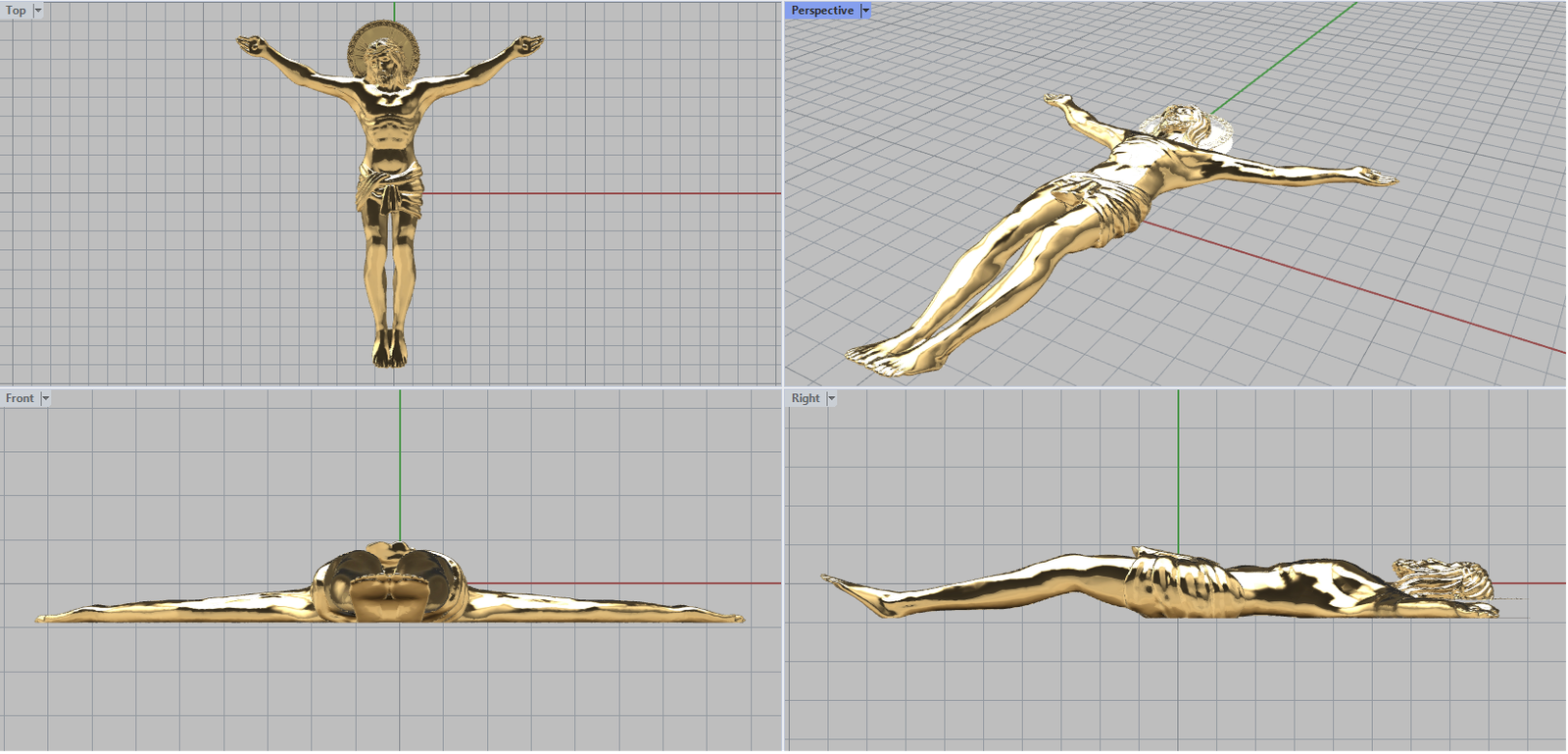
Task: Click the left-side hand in Top viewport
Action: (251, 44)
